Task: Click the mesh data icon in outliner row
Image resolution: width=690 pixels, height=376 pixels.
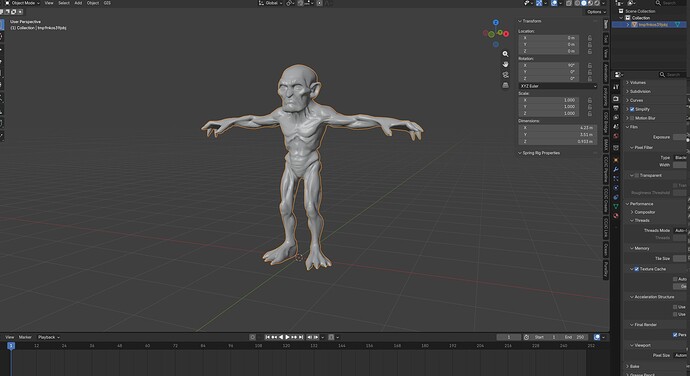Action: click(678, 25)
